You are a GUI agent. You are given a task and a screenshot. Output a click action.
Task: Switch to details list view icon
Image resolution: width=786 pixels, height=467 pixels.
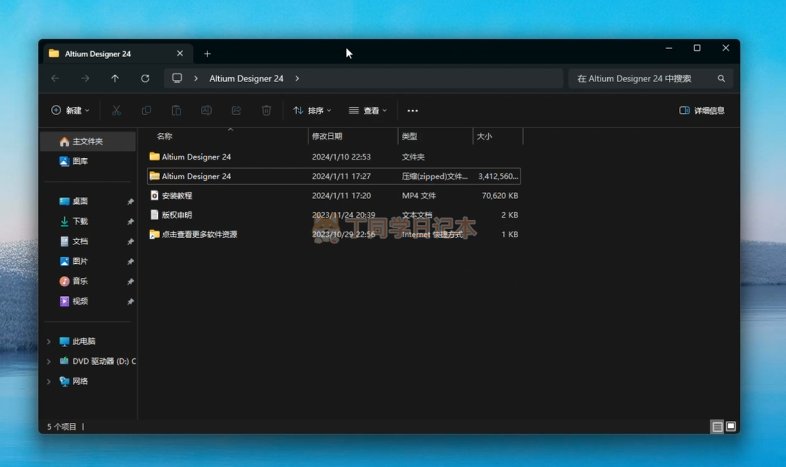(x=717, y=426)
